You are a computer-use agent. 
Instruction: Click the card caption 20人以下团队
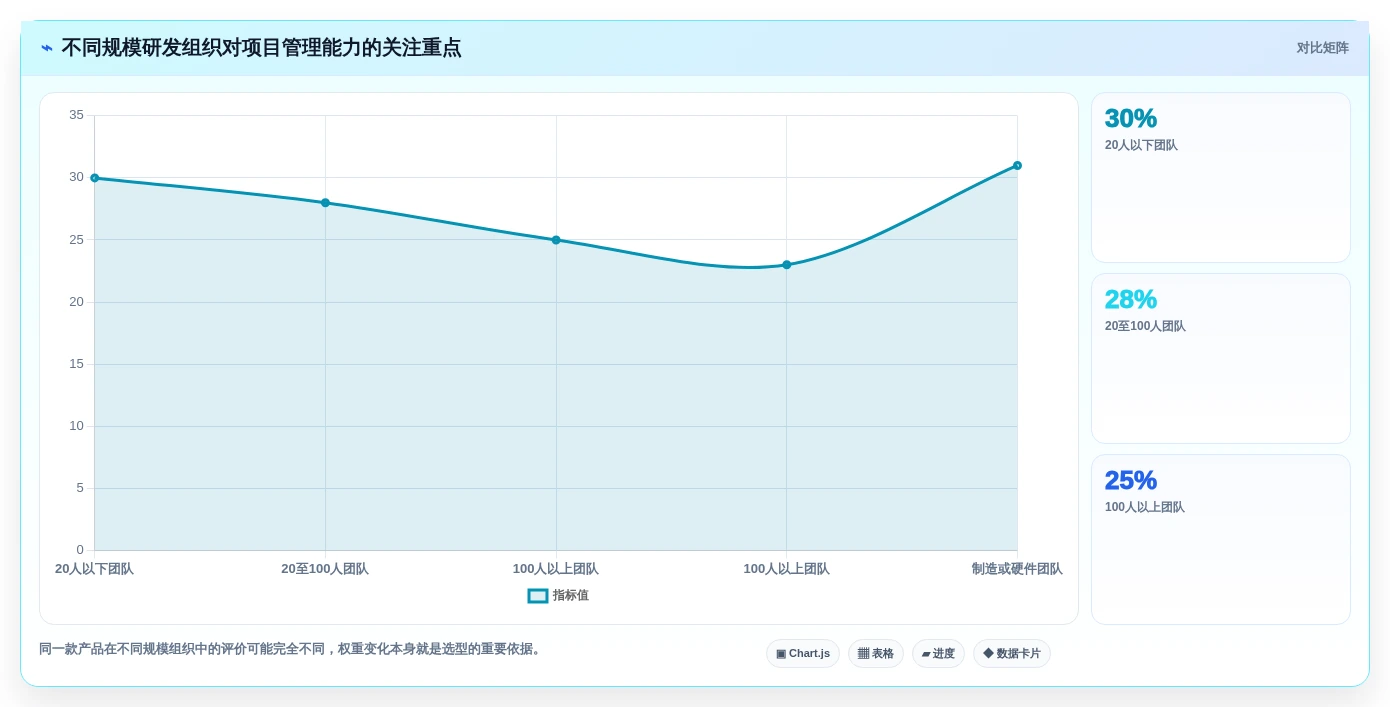[1141, 145]
